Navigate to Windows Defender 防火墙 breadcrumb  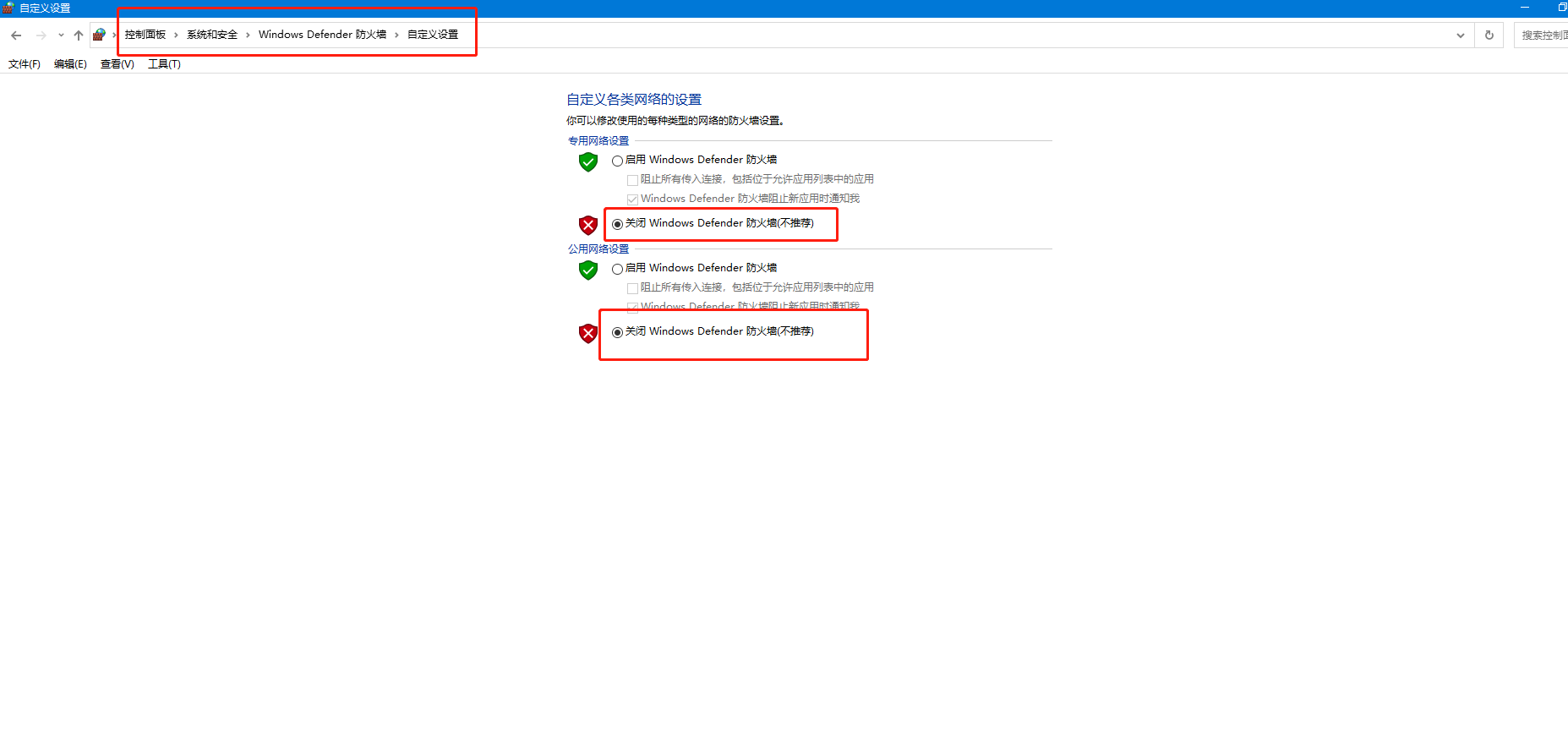(x=322, y=35)
